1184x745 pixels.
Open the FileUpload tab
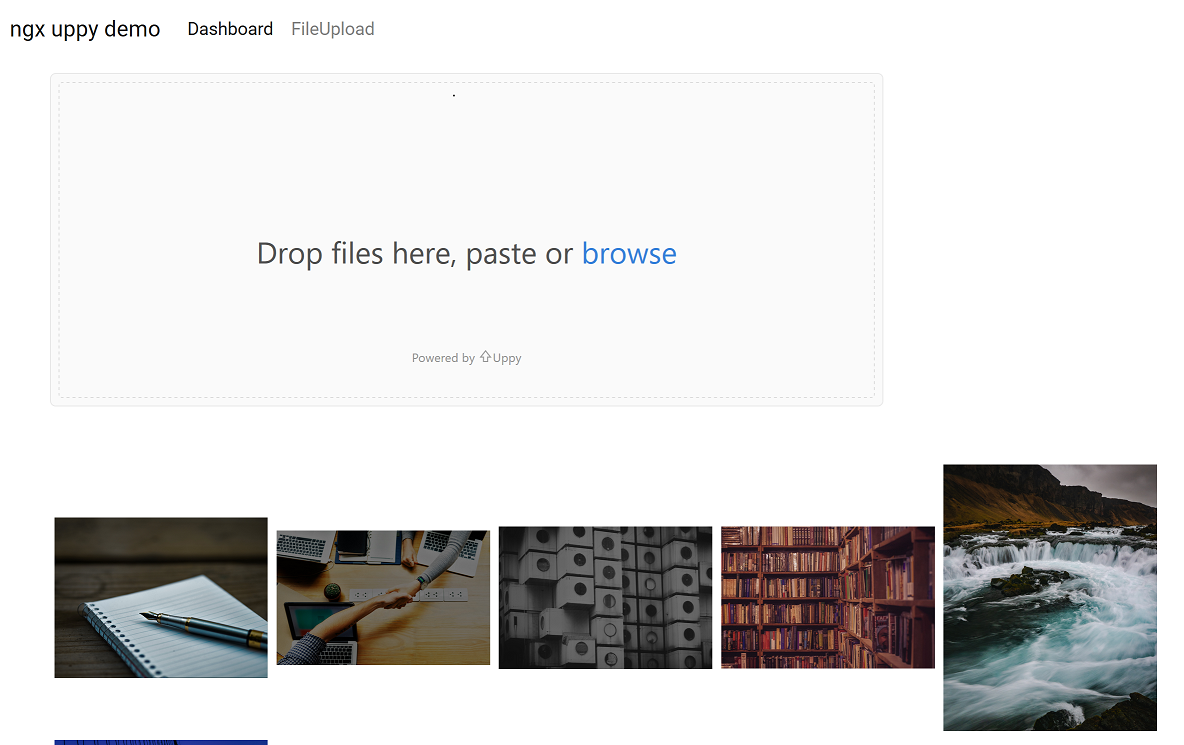coord(333,29)
